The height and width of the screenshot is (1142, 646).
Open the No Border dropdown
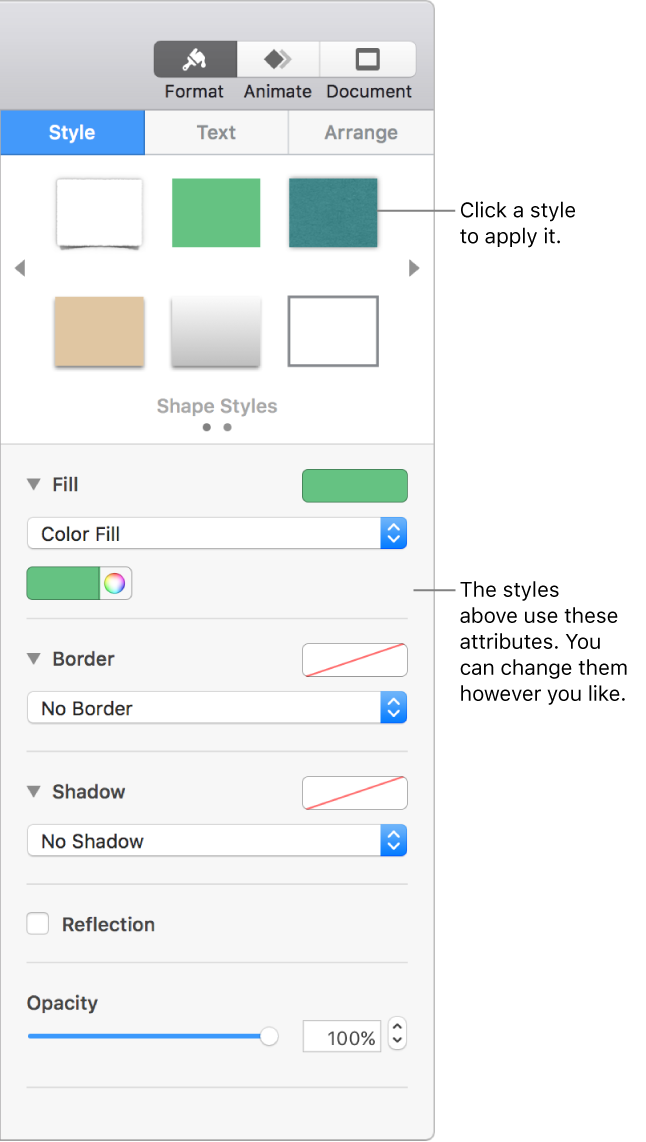point(217,708)
